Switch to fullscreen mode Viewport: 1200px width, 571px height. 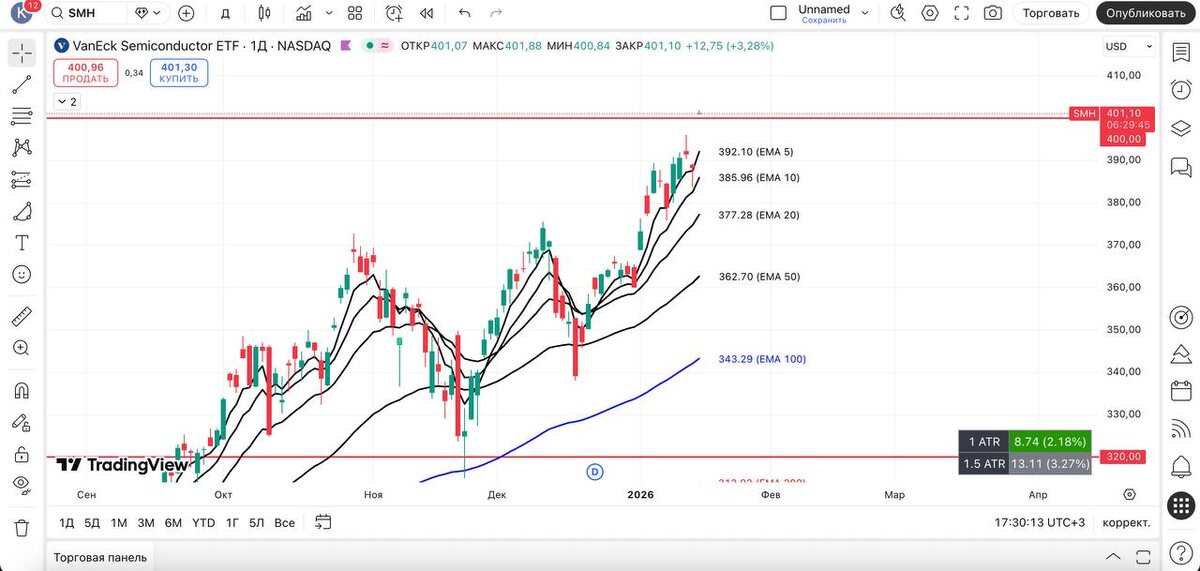(x=961, y=13)
